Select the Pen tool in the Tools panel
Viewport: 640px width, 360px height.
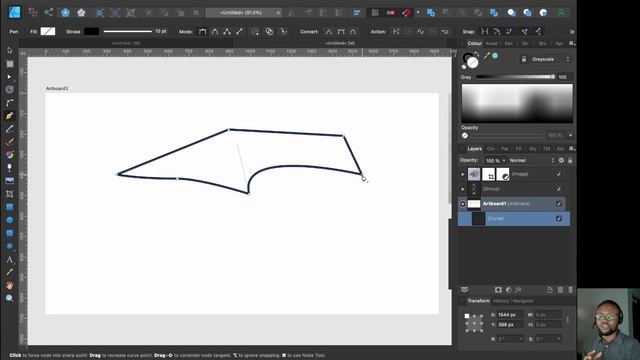10,116
